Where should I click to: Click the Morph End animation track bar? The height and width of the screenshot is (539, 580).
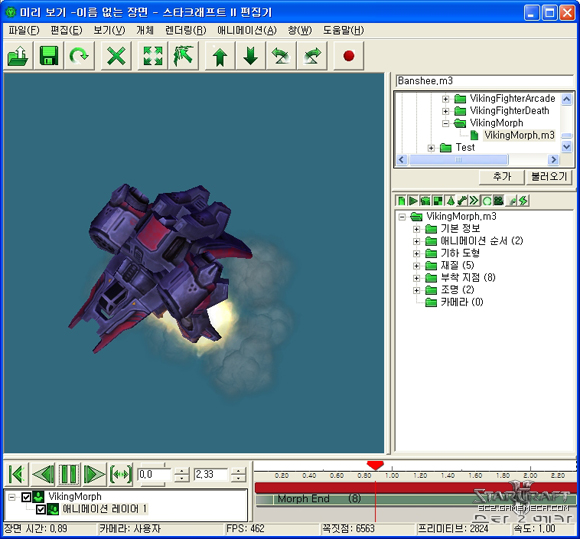[x=416, y=499]
